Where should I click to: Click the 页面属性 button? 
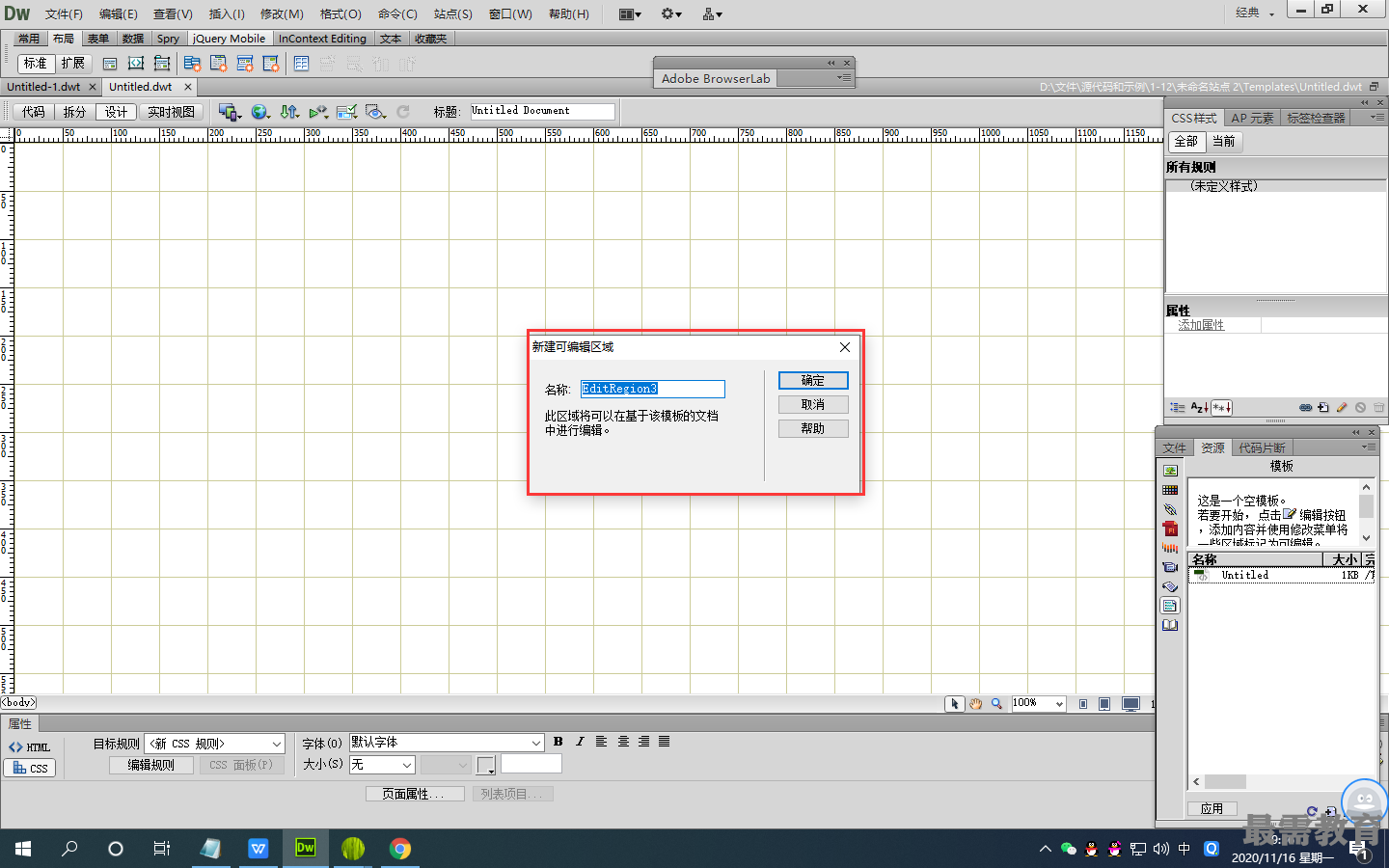[415, 794]
